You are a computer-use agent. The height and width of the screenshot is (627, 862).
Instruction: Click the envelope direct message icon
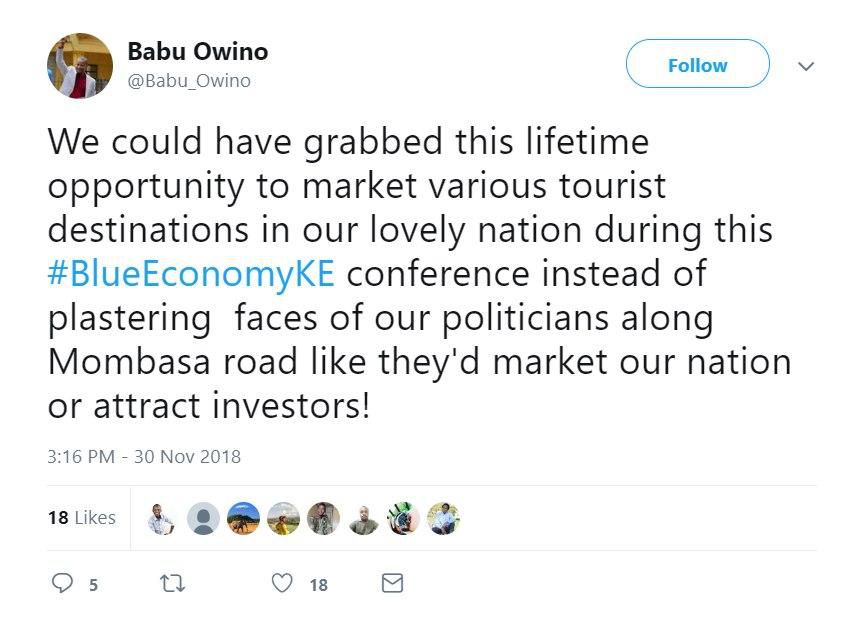(393, 583)
